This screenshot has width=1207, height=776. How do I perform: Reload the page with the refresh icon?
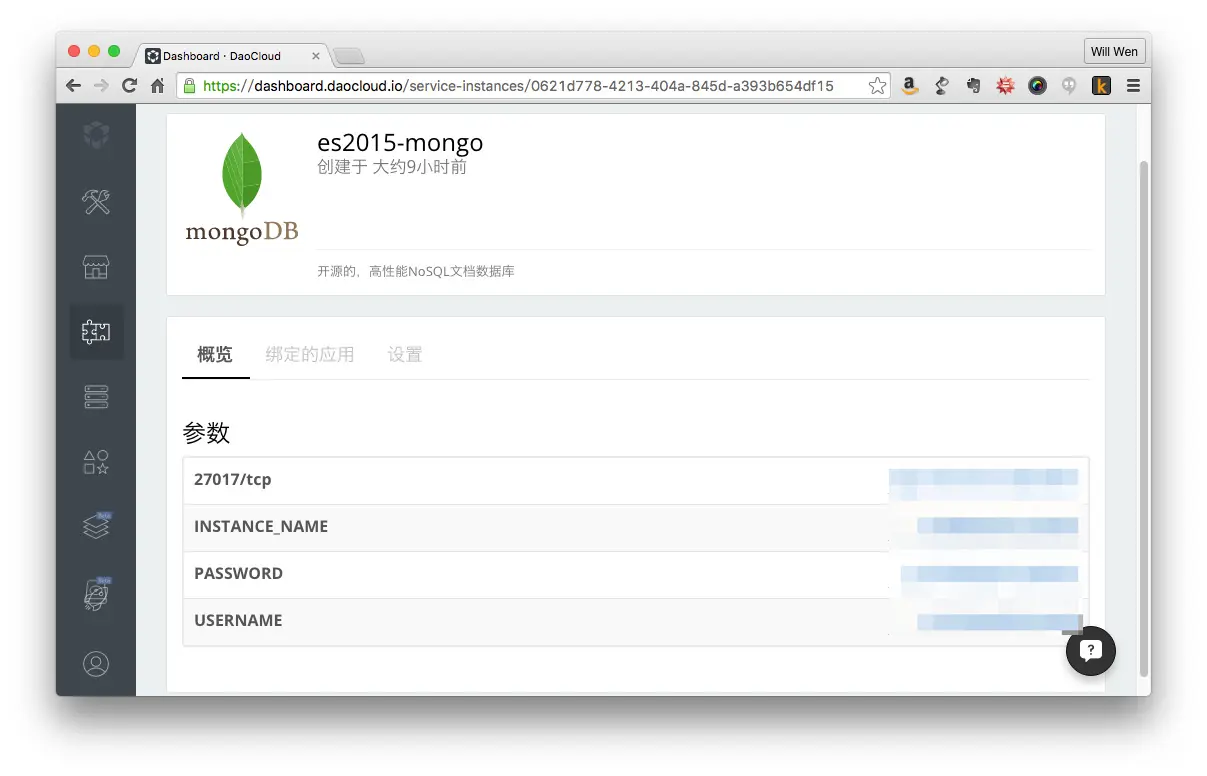click(129, 86)
